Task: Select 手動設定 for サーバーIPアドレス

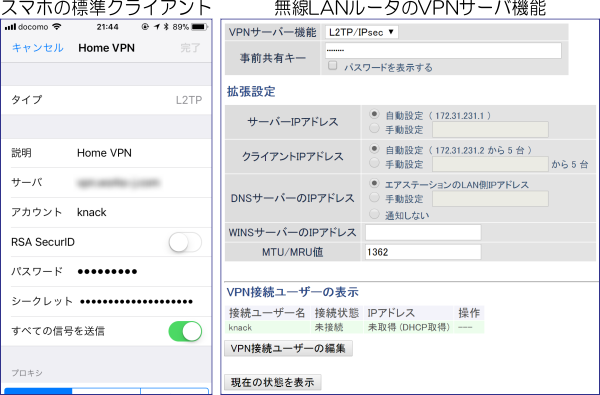Action: [374, 129]
